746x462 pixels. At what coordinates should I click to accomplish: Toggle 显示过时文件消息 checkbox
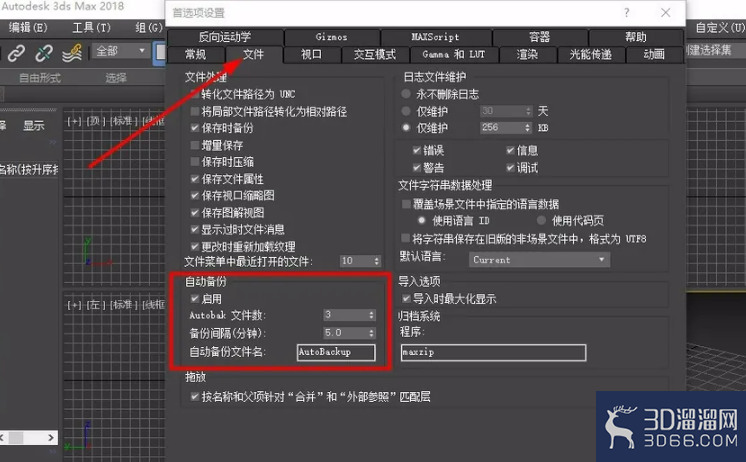click(195, 229)
